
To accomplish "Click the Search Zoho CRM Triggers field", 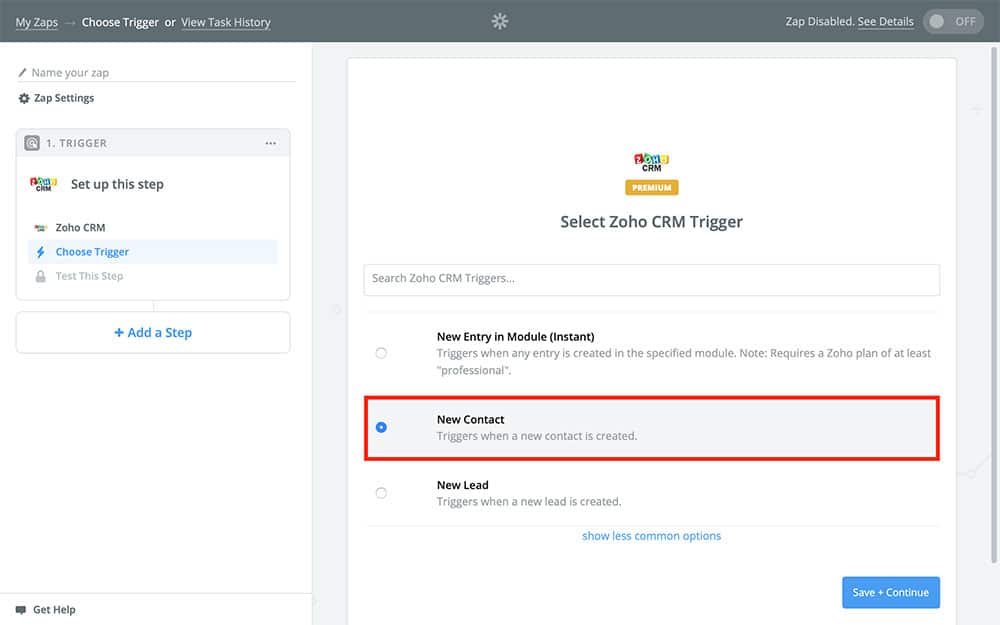I will pos(651,279).
